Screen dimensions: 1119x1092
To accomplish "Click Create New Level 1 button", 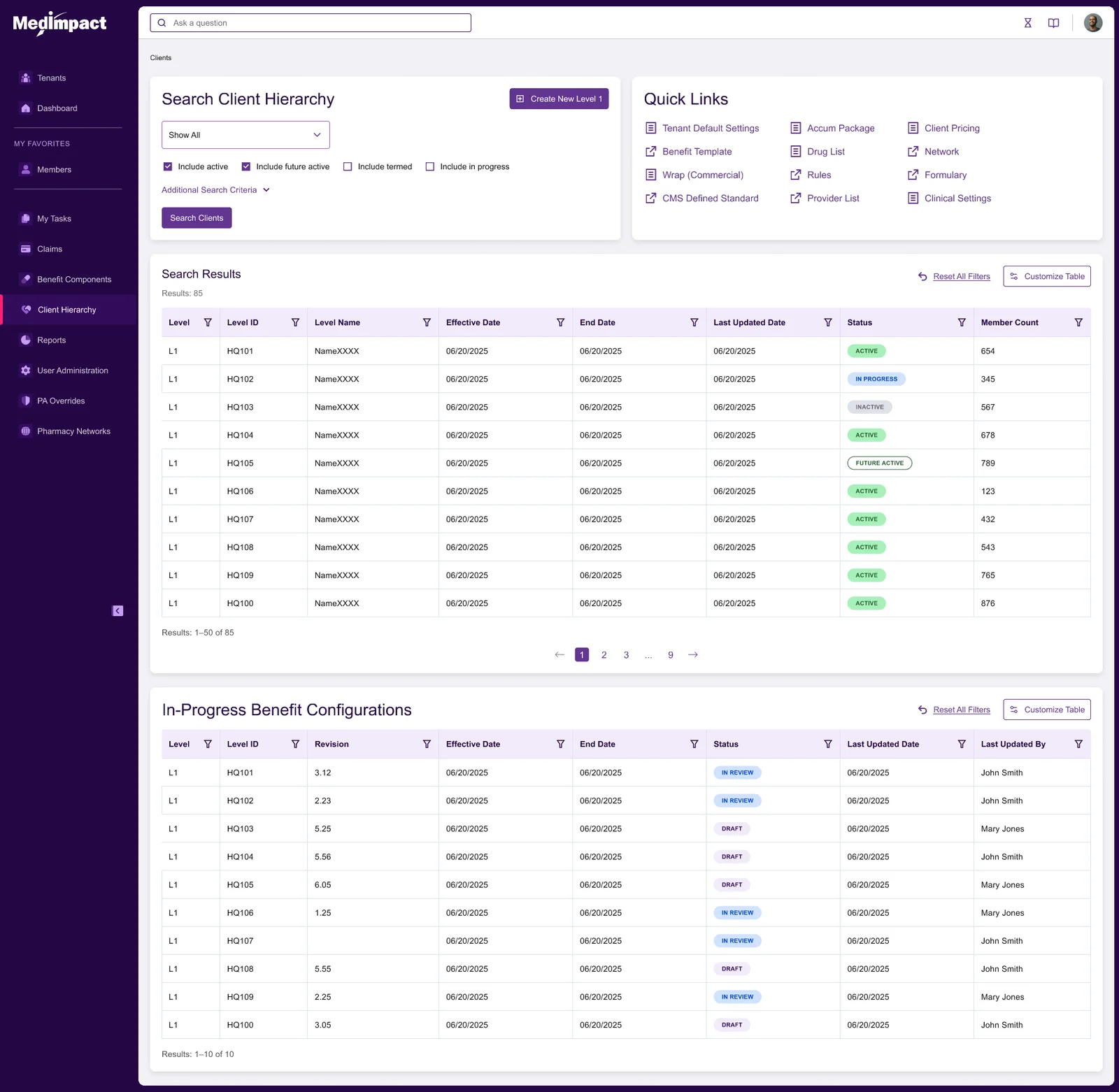I will click(x=559, y=99).
